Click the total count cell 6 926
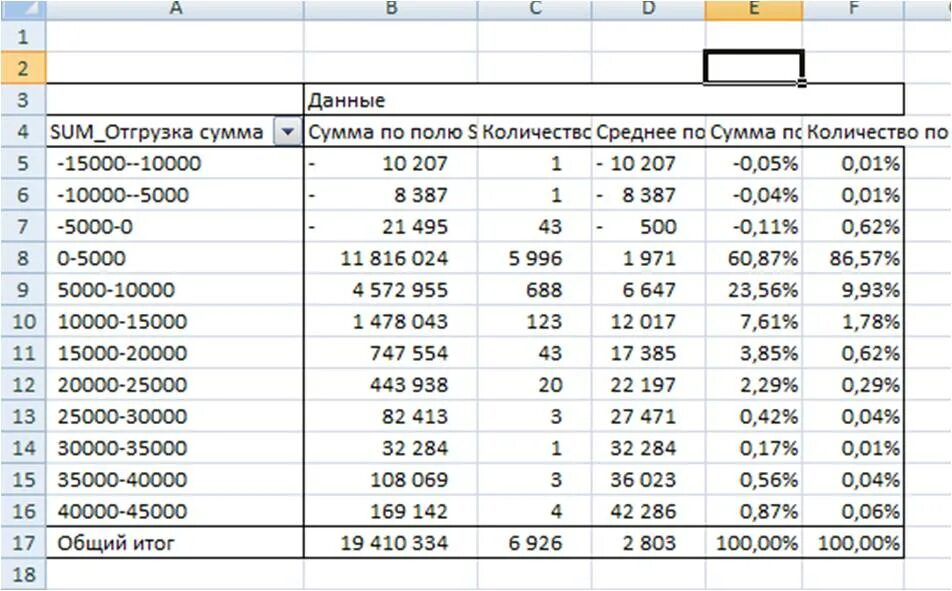This screenshot has height=591, width=952. pyautogui.click(x=534, y=542)
